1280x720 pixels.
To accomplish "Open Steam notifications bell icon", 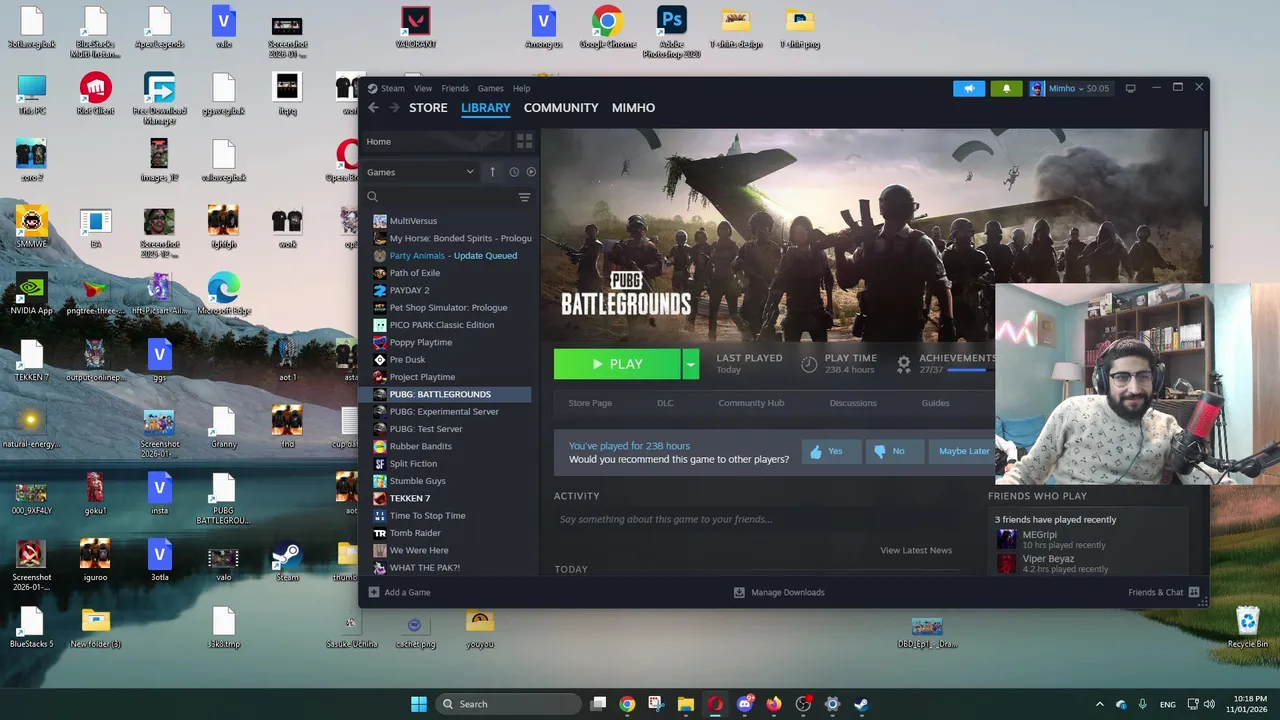I will click(x=1006, y=88).
